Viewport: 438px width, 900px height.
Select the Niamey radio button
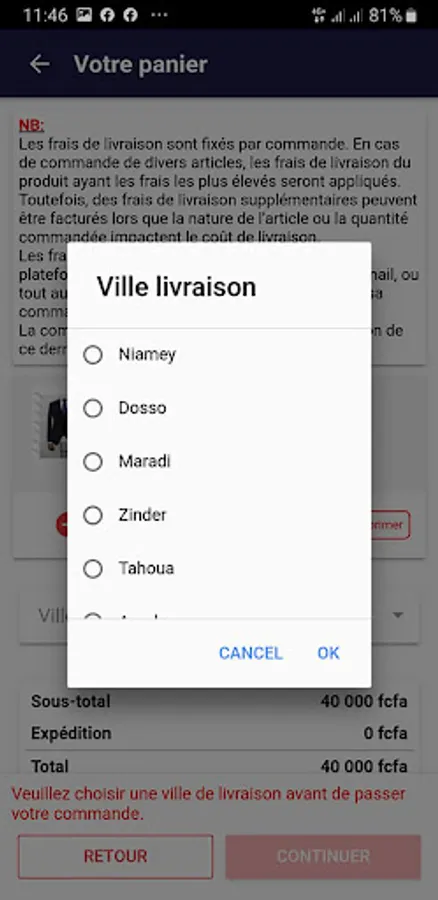(x=93, y=355)
